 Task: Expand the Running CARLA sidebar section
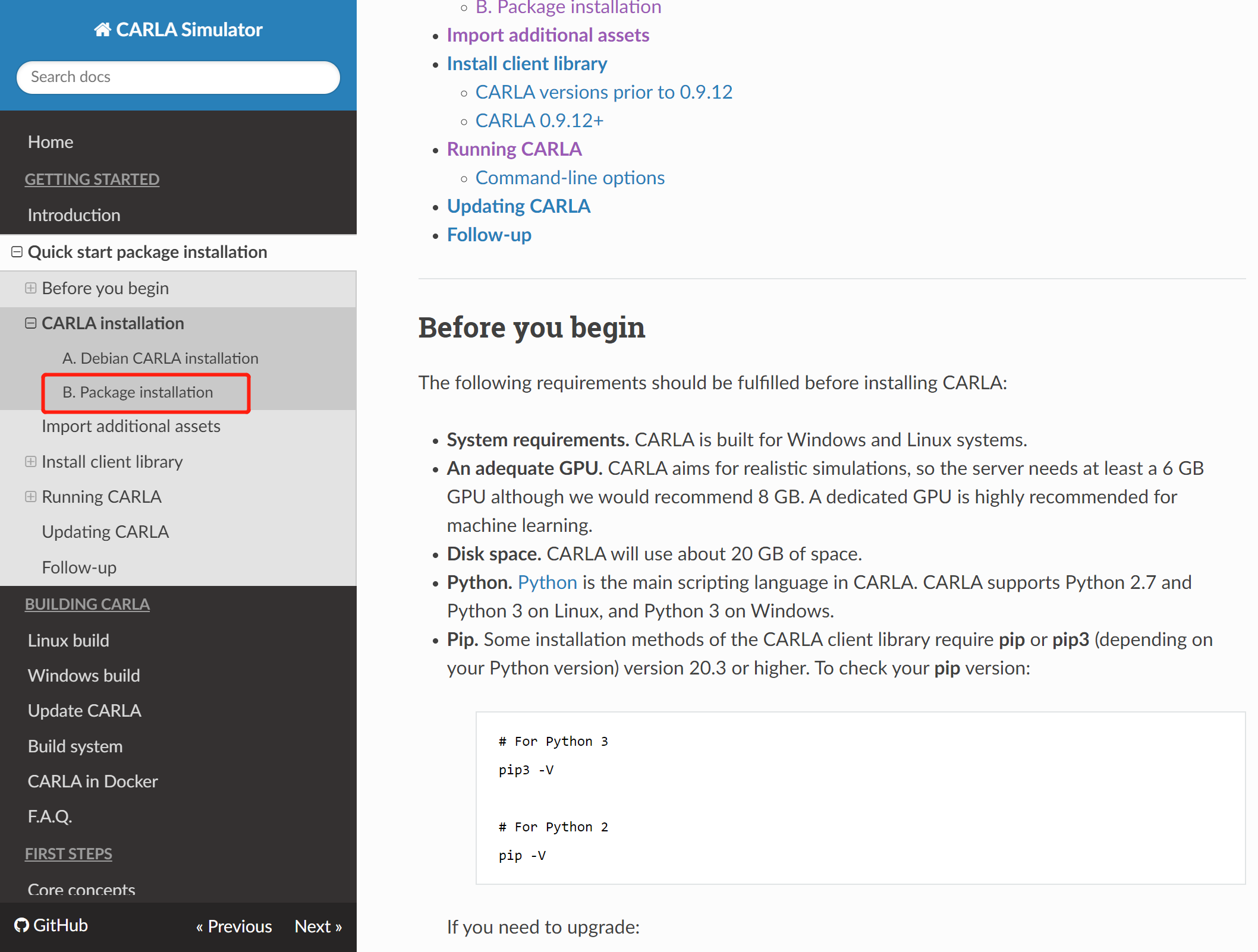pos(31,497)
